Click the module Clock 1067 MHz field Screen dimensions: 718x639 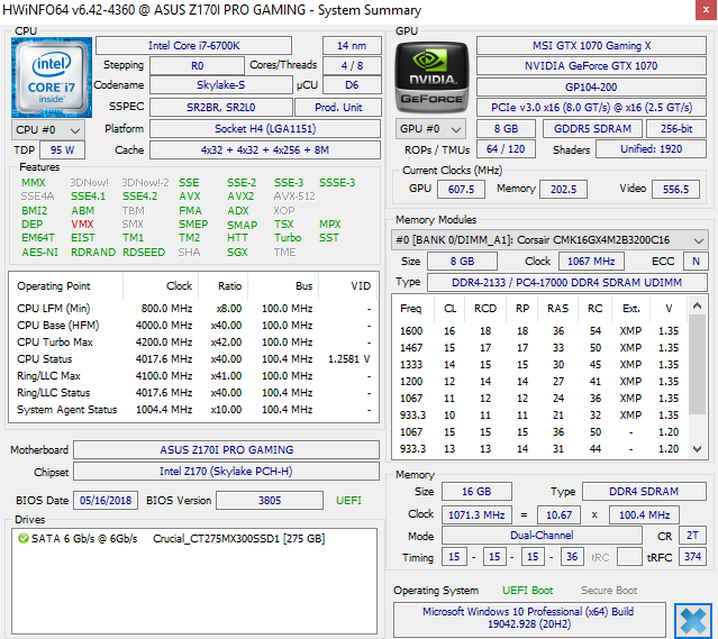pyautogui.click(x=591, y=261)
